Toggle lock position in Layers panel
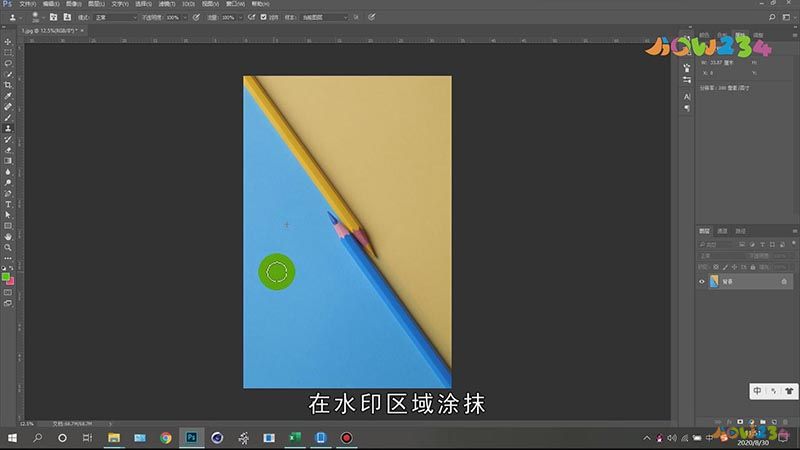800x450 pixels. point(734,267)
